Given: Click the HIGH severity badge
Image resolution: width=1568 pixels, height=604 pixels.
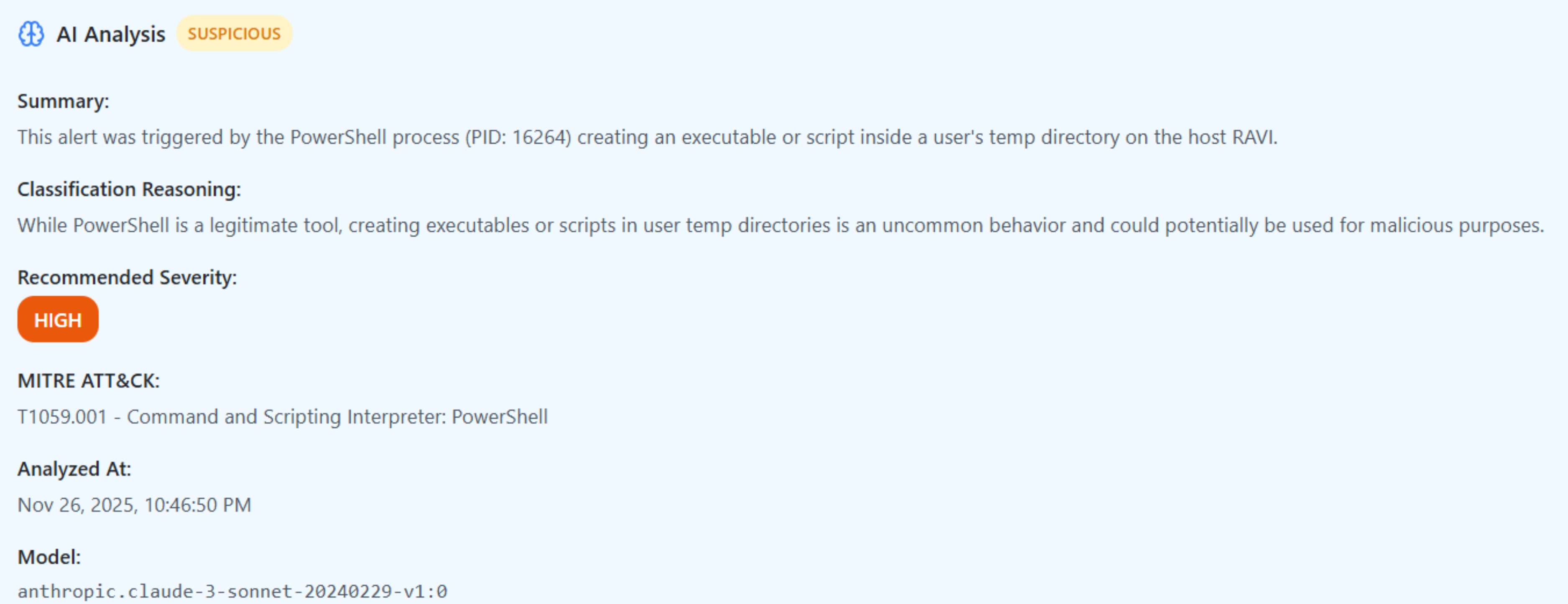Looking at the screenshot, I should click(x=58, y=320).
